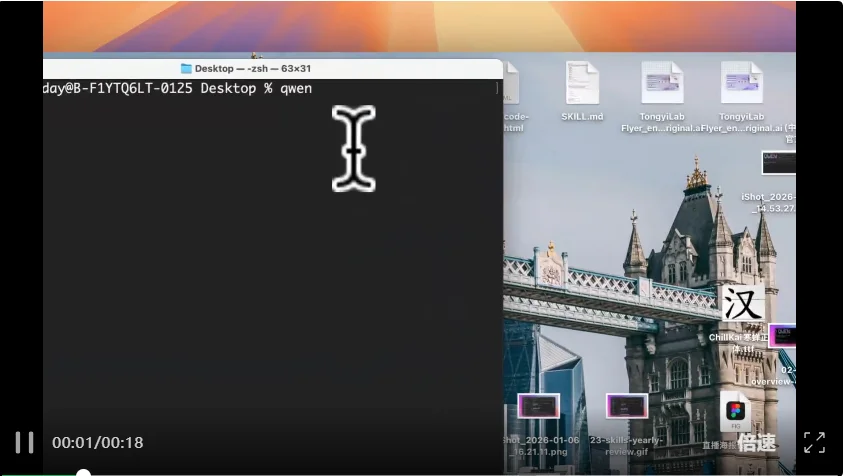Select the ChillKai font file icon
844x476 pixels.
coord(742,303)
